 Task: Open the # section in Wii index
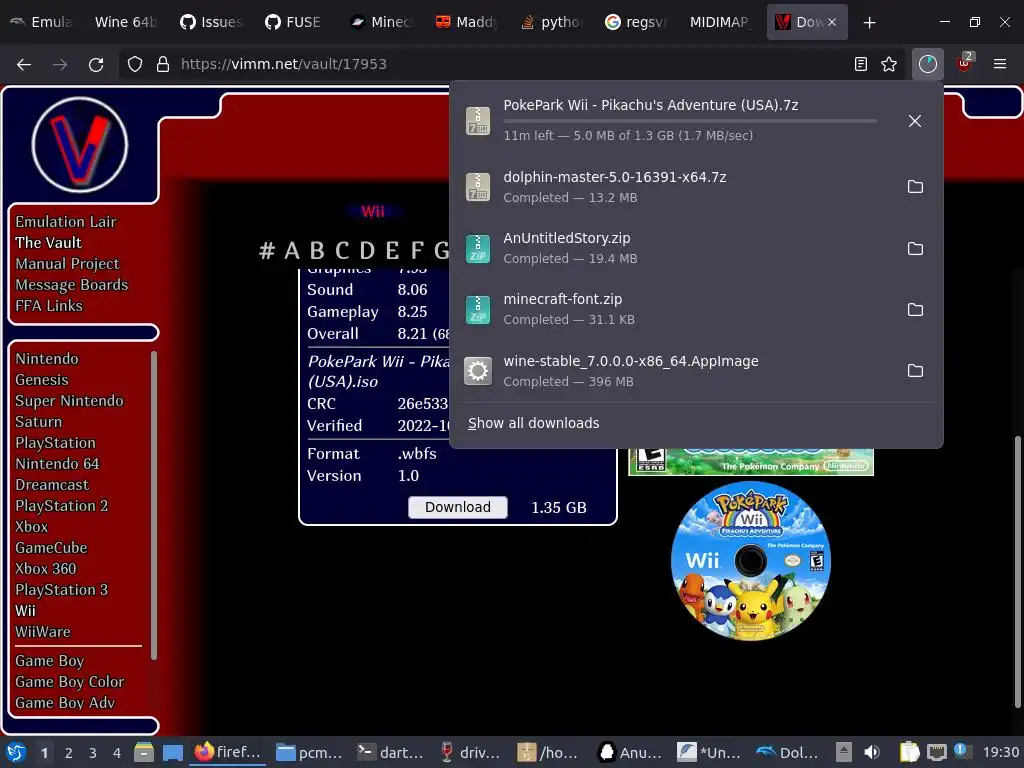tap(266, 250)
